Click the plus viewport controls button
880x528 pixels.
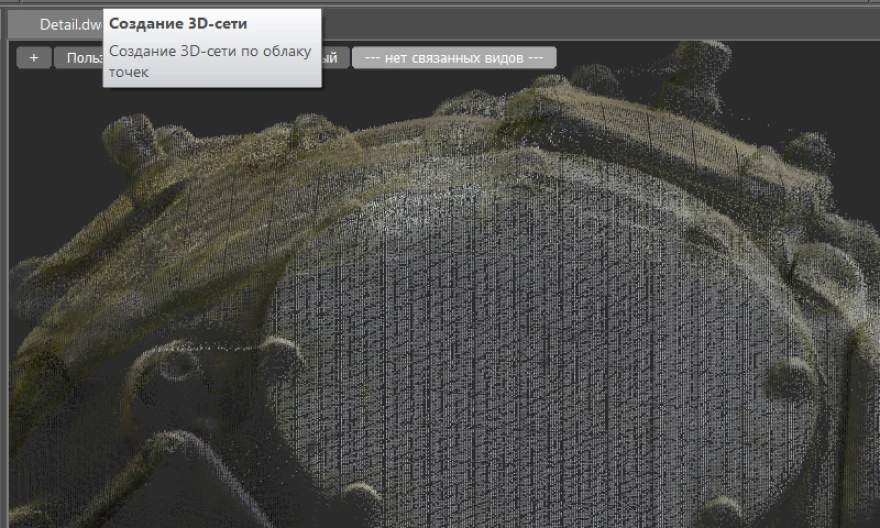[33, 58]
